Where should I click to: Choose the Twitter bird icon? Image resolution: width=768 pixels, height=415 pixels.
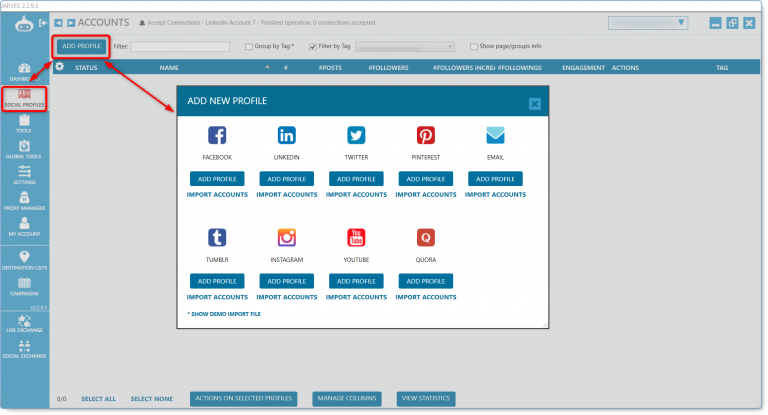(356, 136)
